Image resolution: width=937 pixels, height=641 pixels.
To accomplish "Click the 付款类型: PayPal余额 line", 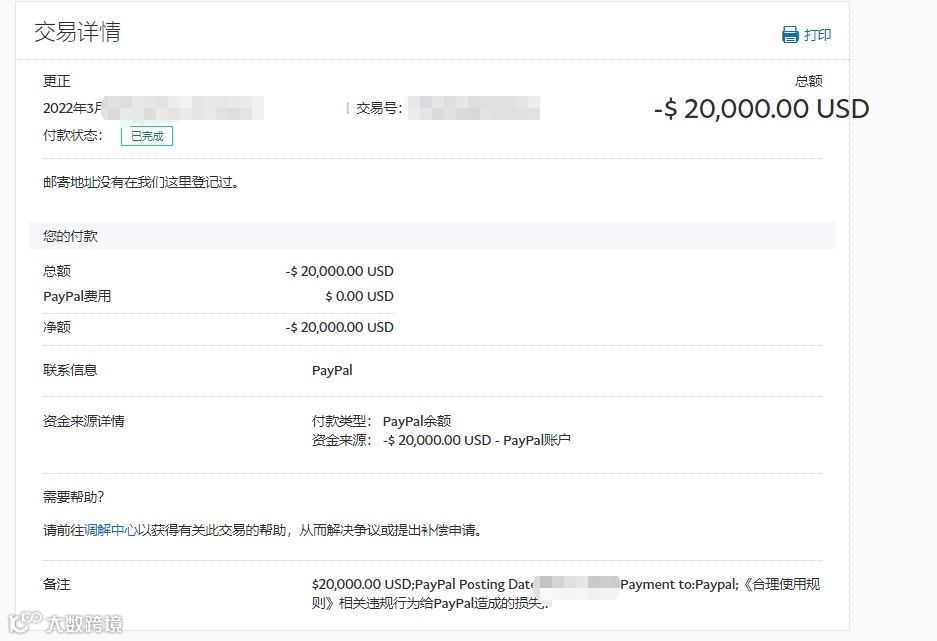I will 381,421.
